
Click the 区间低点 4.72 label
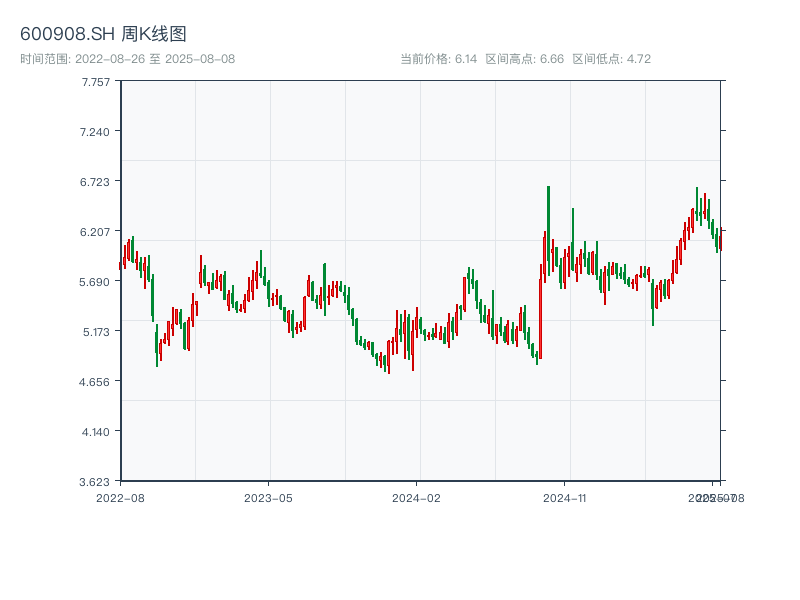(611, 59)
